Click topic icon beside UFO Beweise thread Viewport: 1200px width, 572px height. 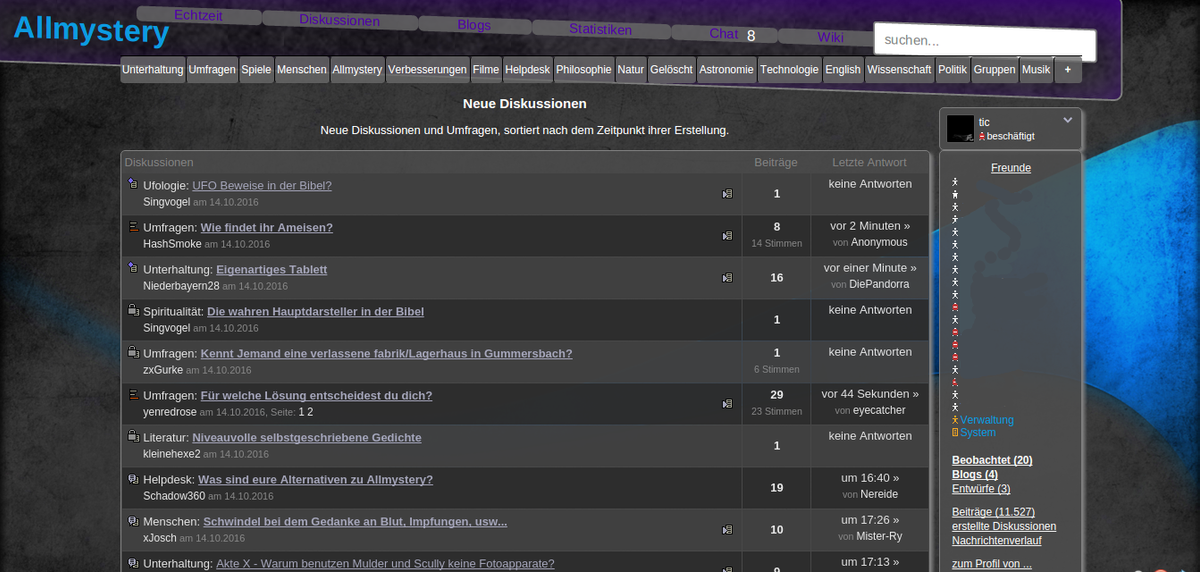click(x=133, y=184)
